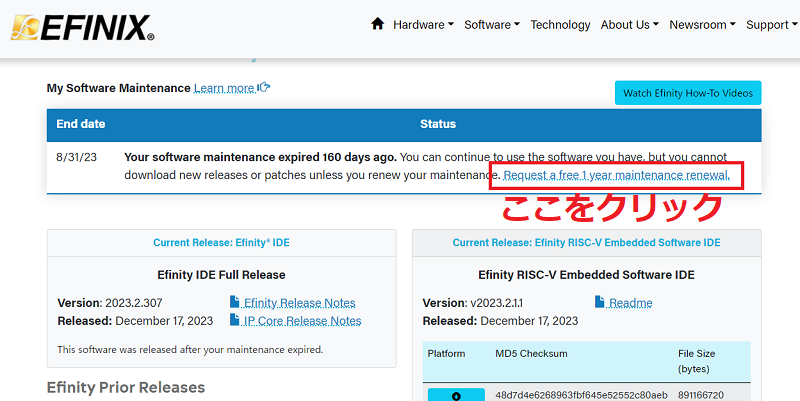Click Watch Efinity How-To Videos button
This screenshot has height=401, width=800.
coord(688,93)
